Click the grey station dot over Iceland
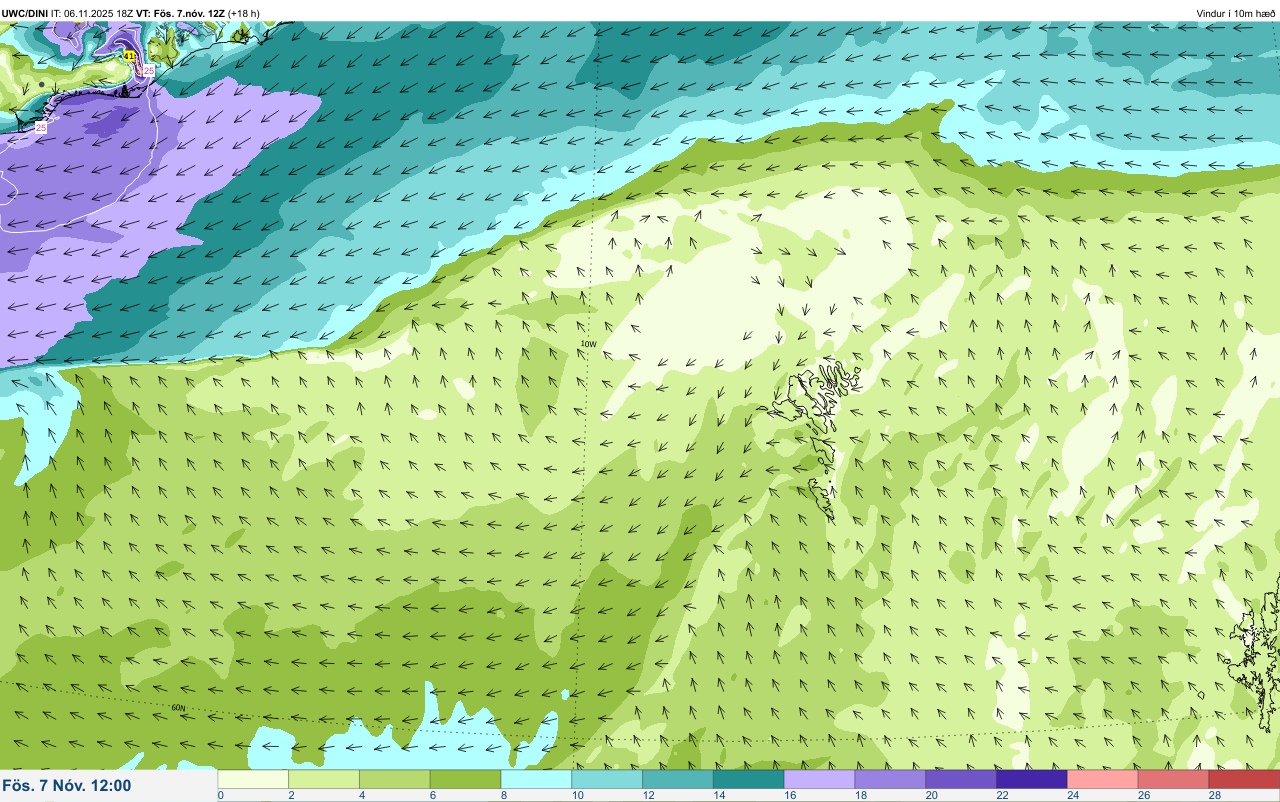The image size is (1280, 802). point(41,84)
